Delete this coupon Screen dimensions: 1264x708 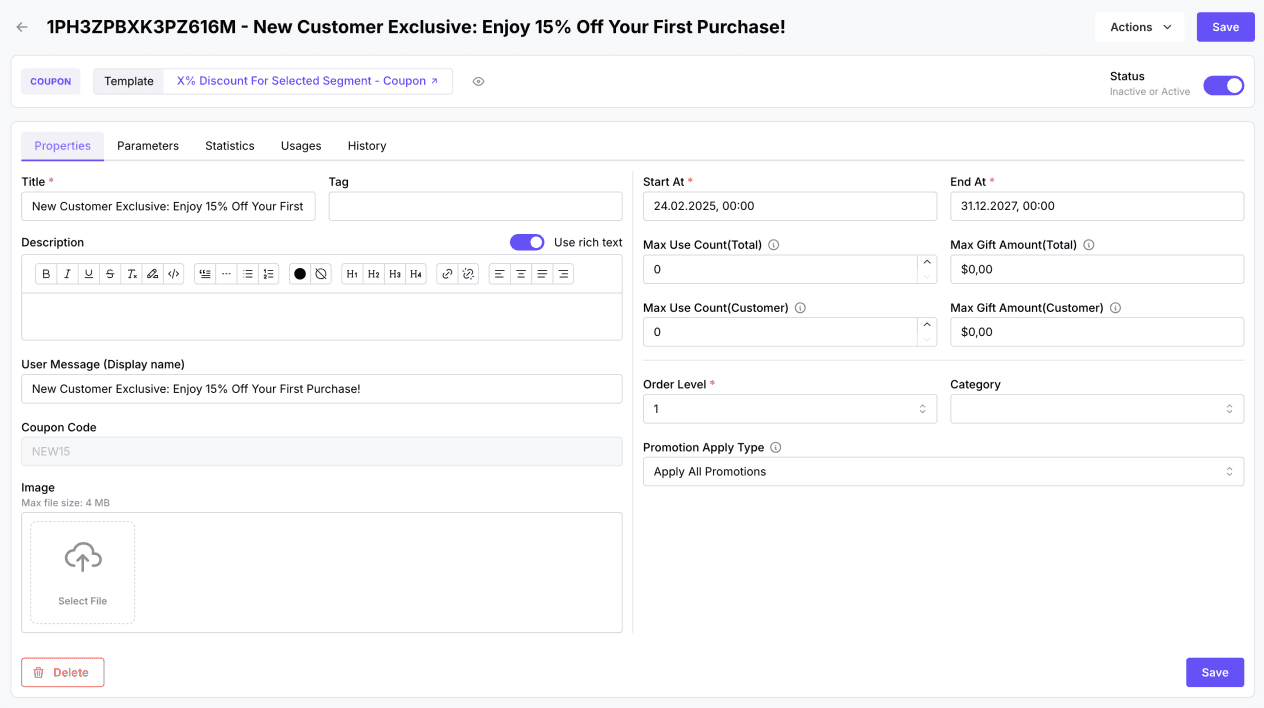[62, 672]
